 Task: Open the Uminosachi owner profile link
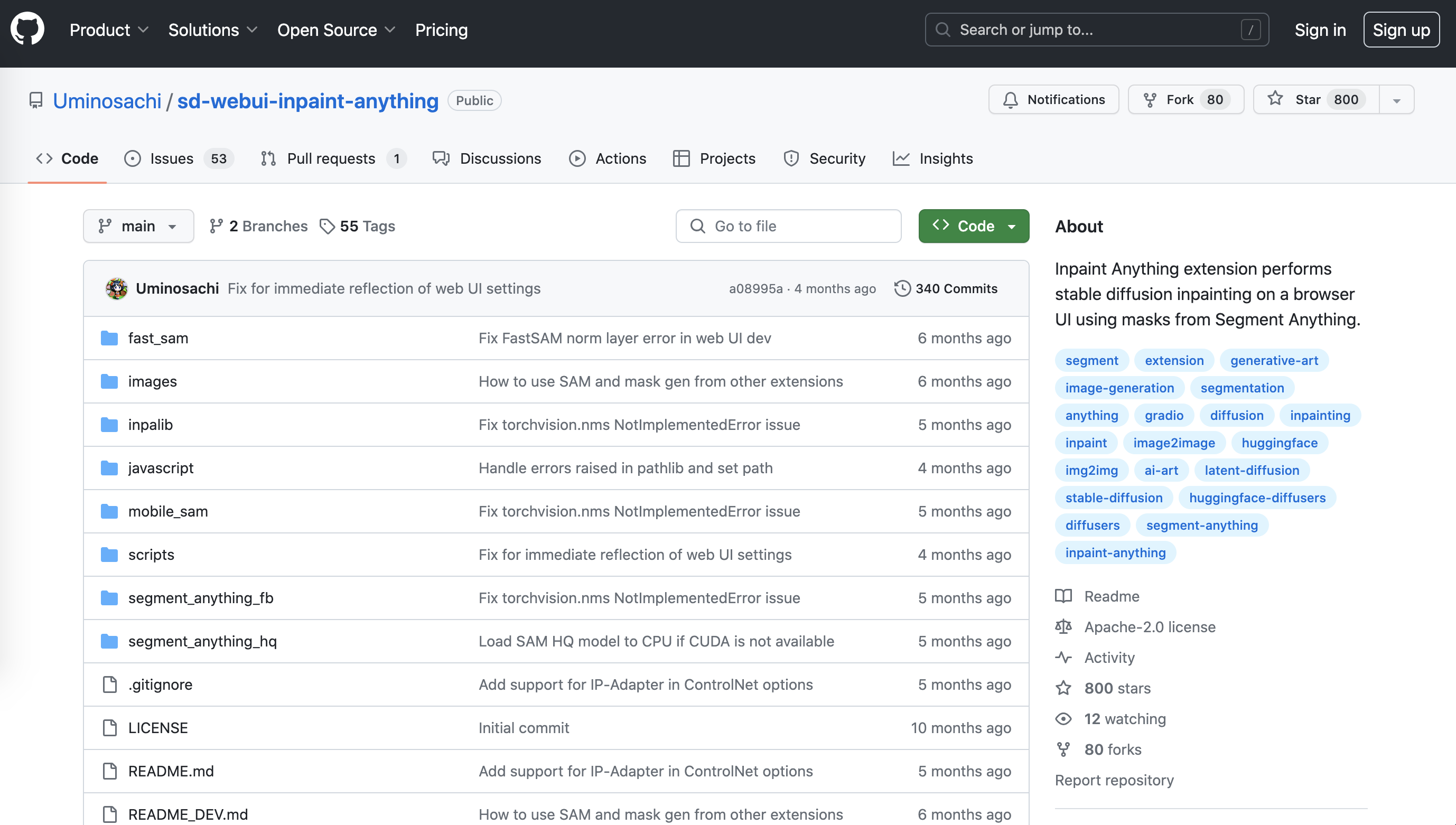pyautogui.click(x=107, y=100)
